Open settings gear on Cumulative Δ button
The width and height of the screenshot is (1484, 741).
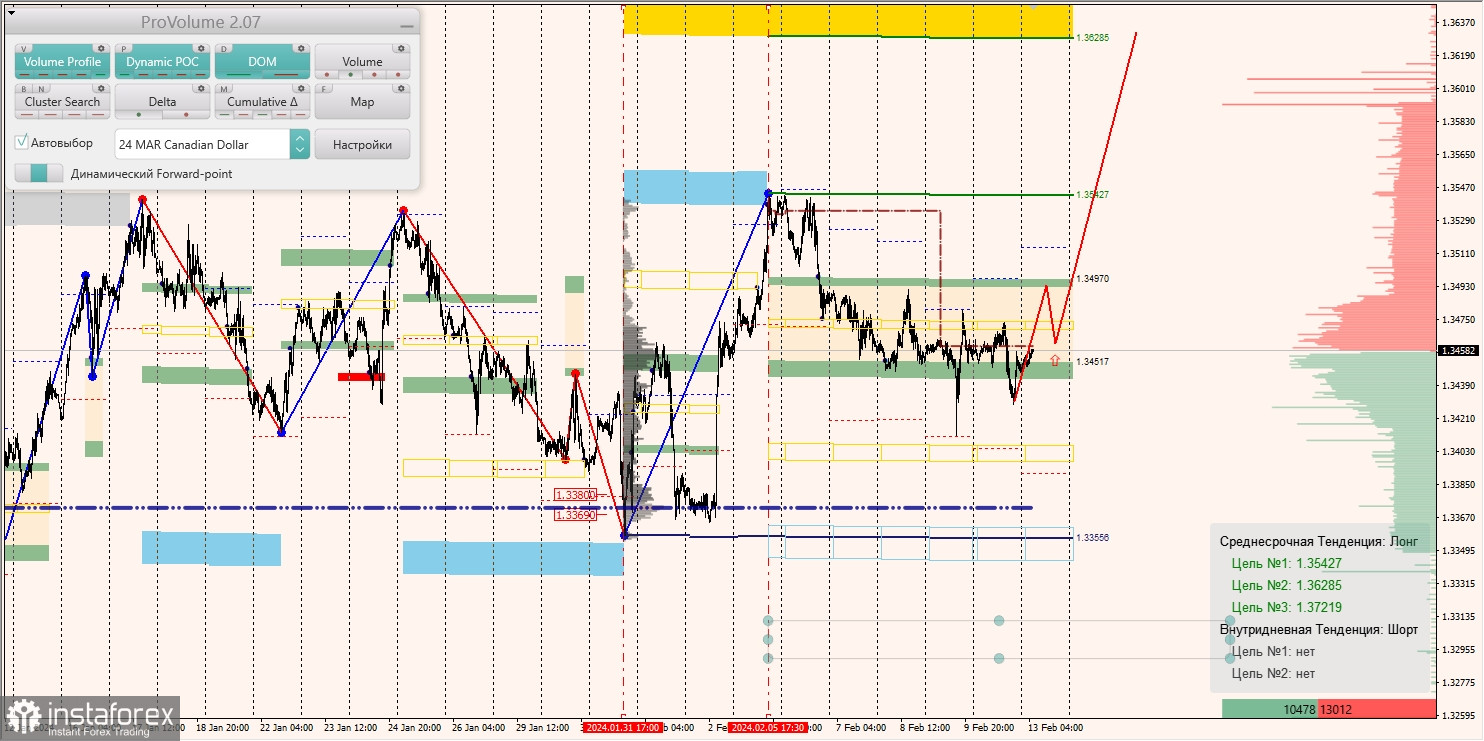coord(301,88)
